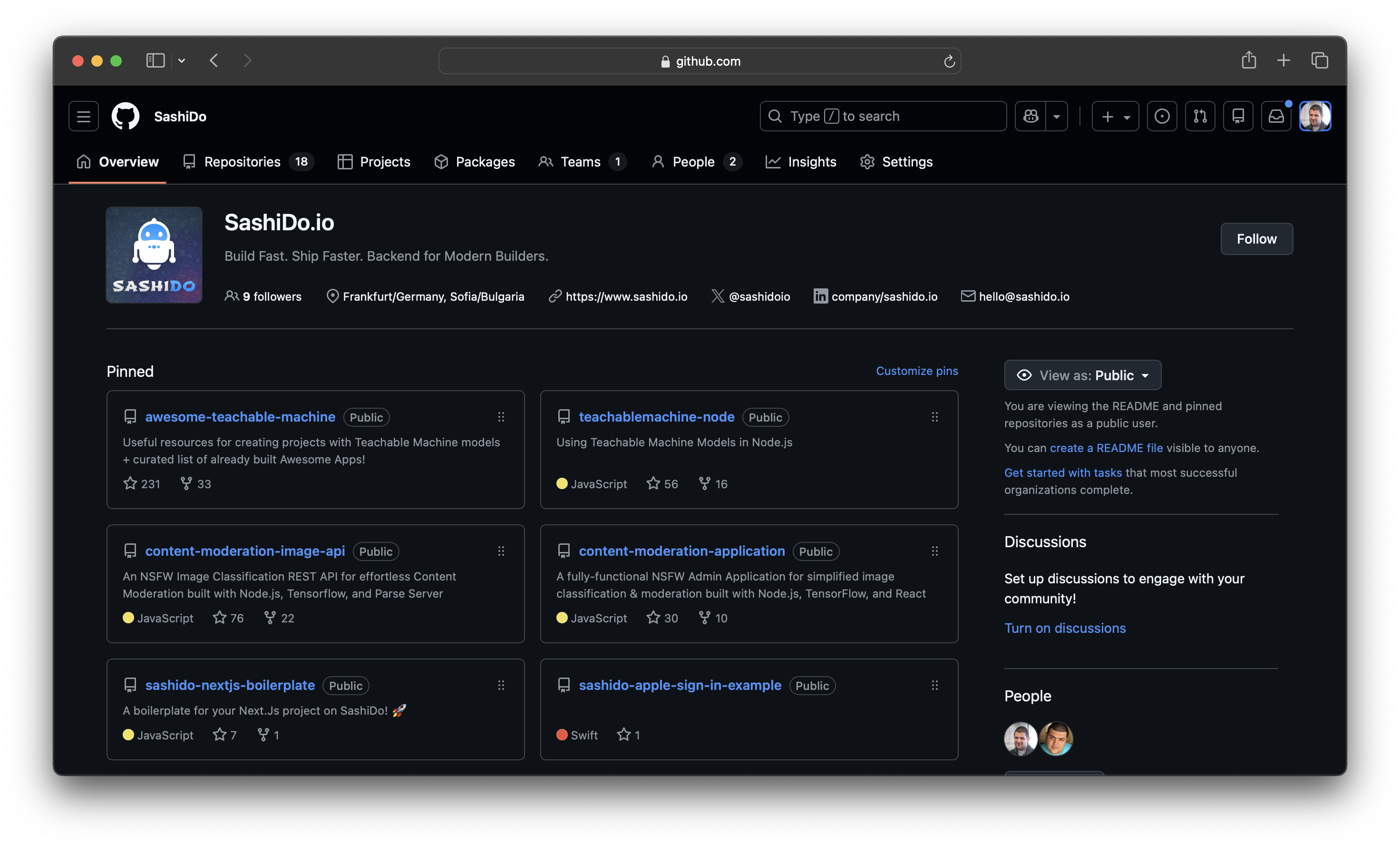Open the Customize pins link

point(916,371)
